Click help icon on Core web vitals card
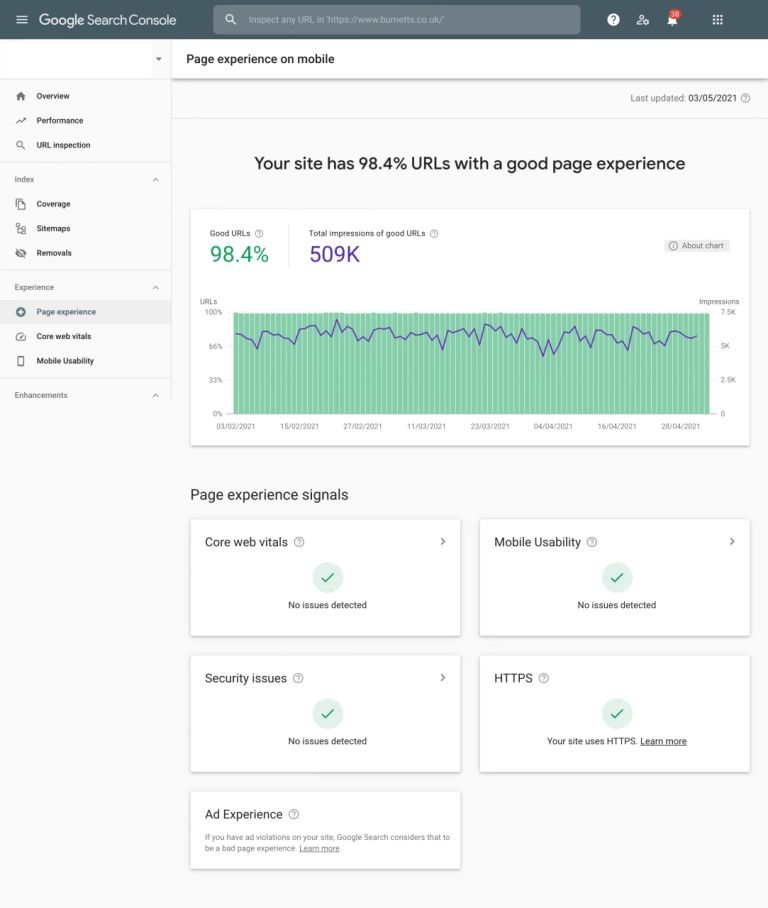The image size is (768, 908). pyautogui.click(x=299, y=542)
